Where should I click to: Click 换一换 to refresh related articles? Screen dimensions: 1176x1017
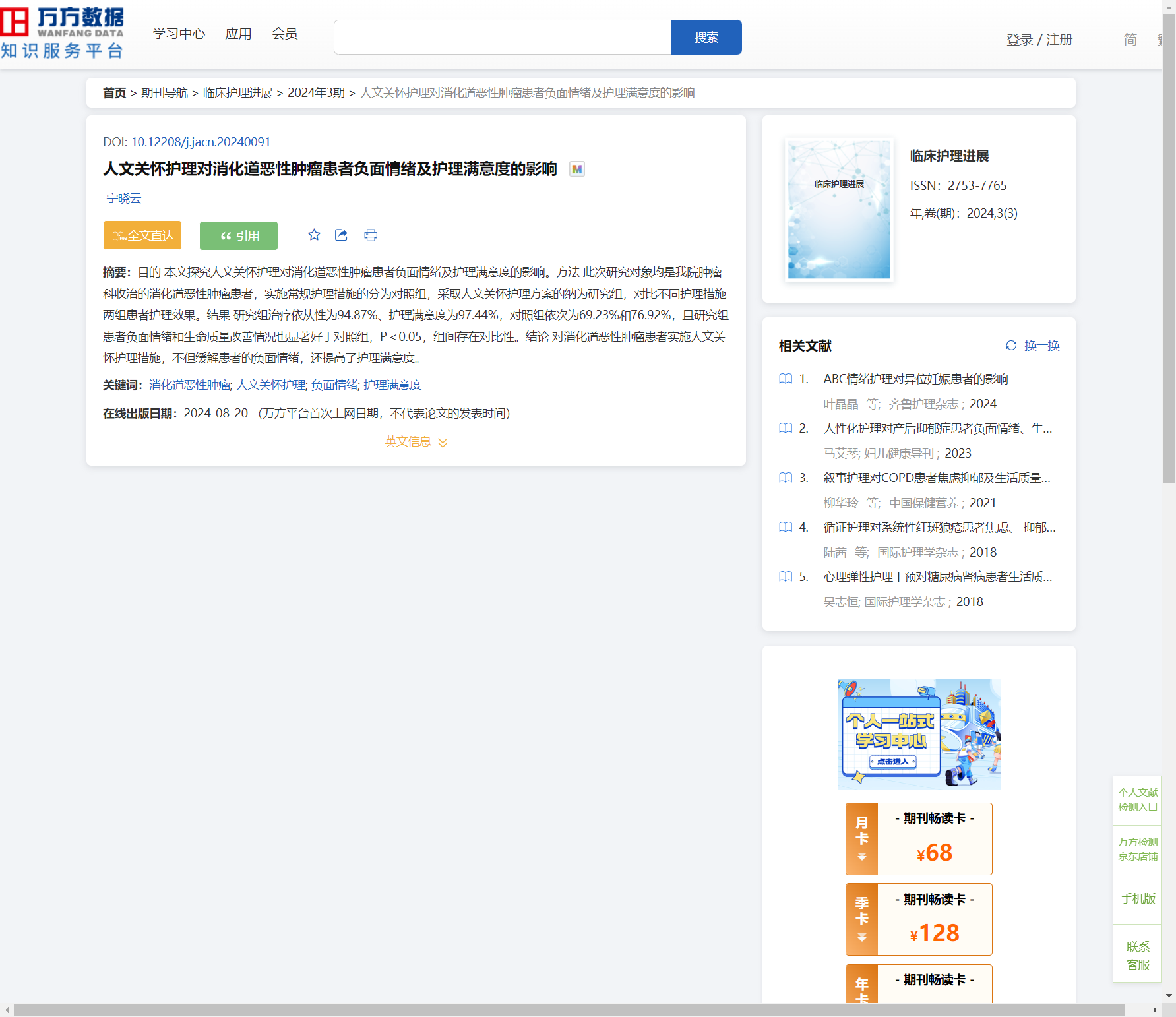(1041, 345)
